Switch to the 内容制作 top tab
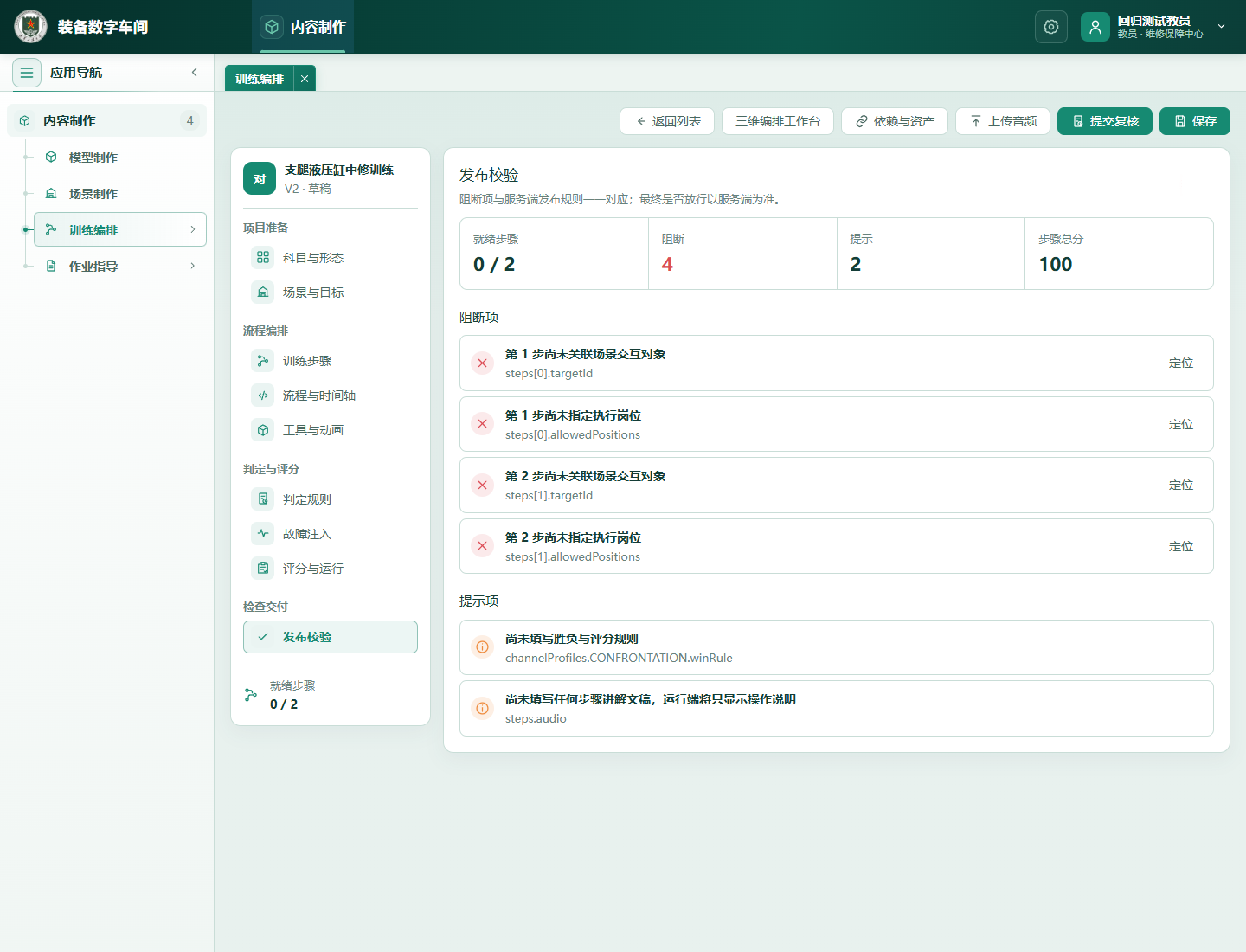The width and height of the screenshot is (1246, 952). 303,27
